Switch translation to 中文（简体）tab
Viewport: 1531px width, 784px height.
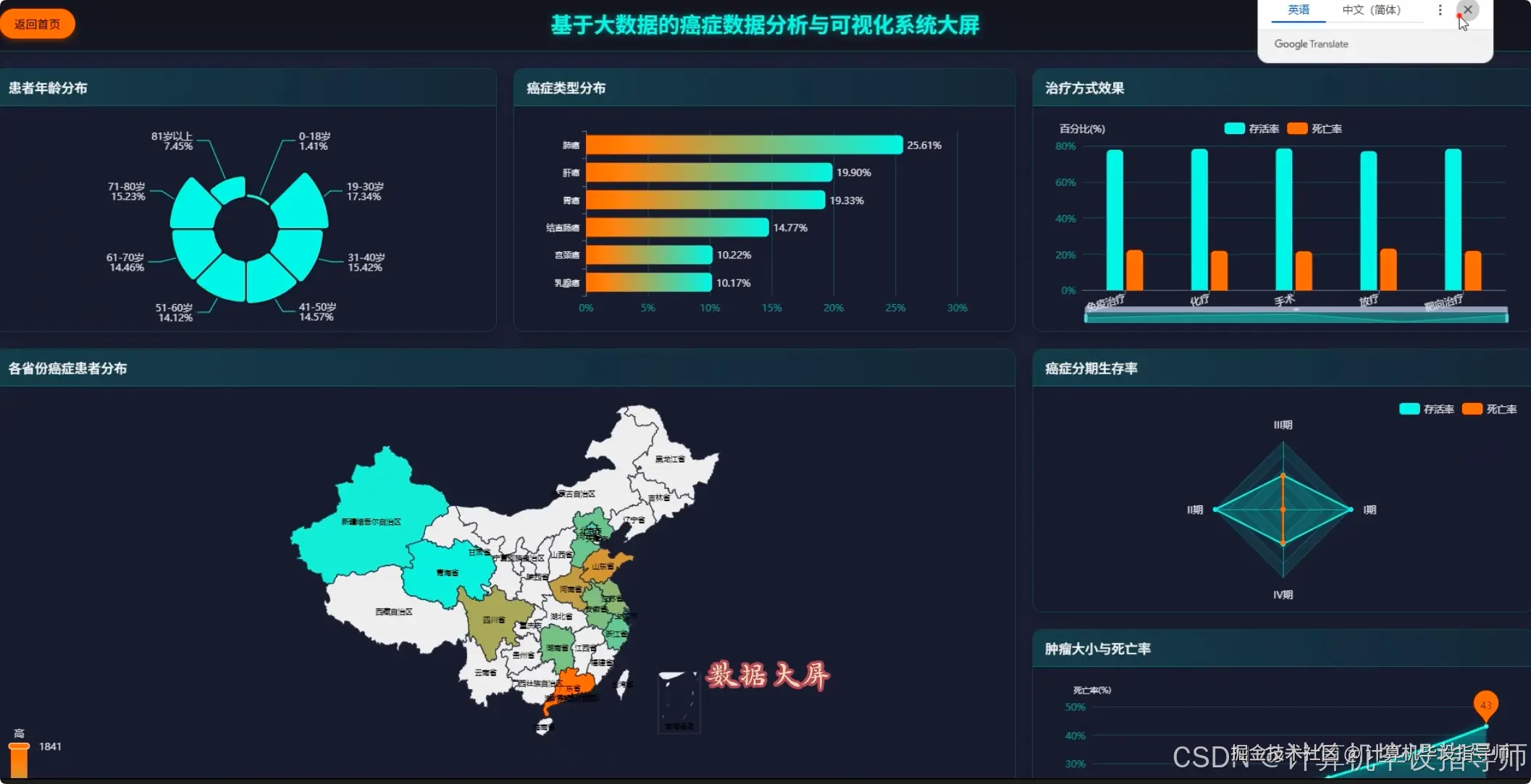click(x=1371, y=10)
